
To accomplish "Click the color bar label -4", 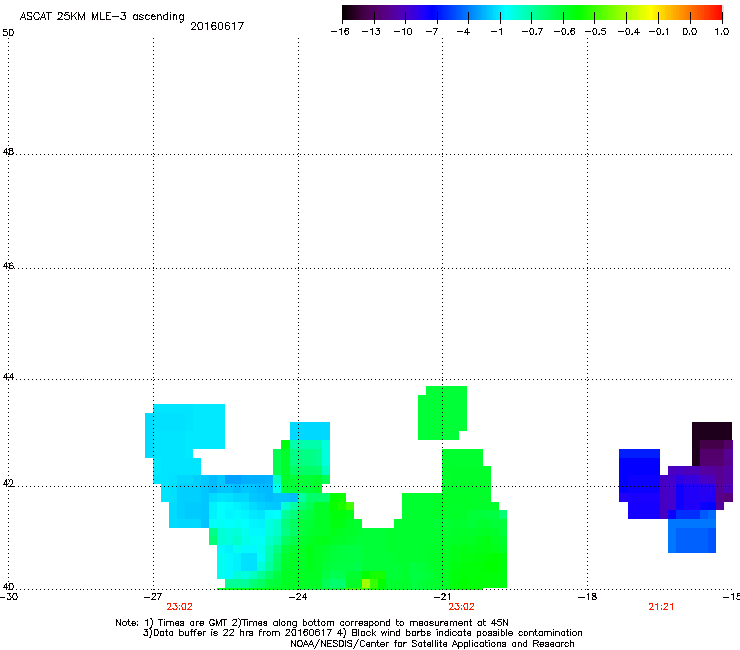I will (x=463, y=32).
